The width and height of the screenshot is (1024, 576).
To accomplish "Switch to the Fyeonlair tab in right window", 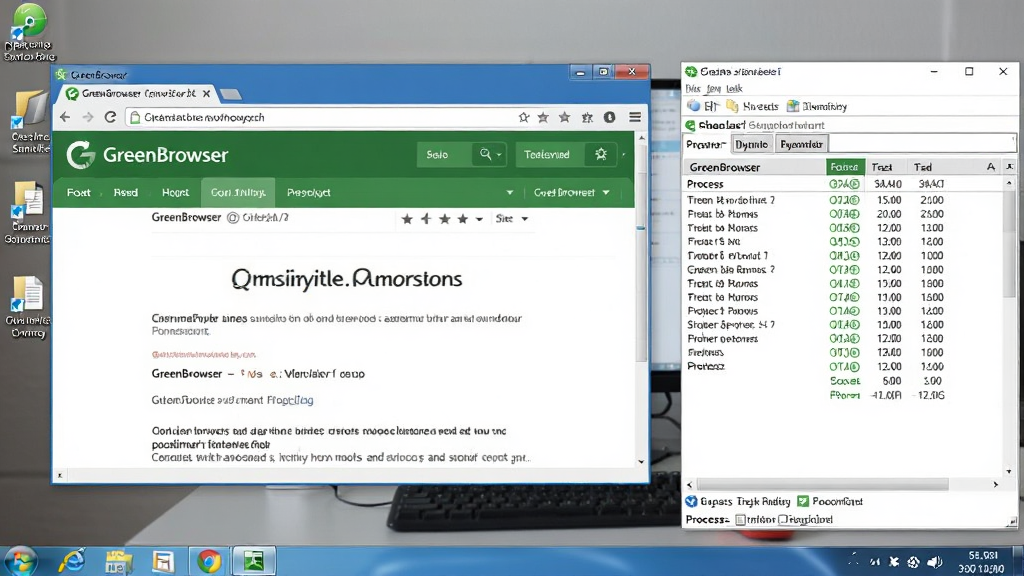I will (801, 144).
